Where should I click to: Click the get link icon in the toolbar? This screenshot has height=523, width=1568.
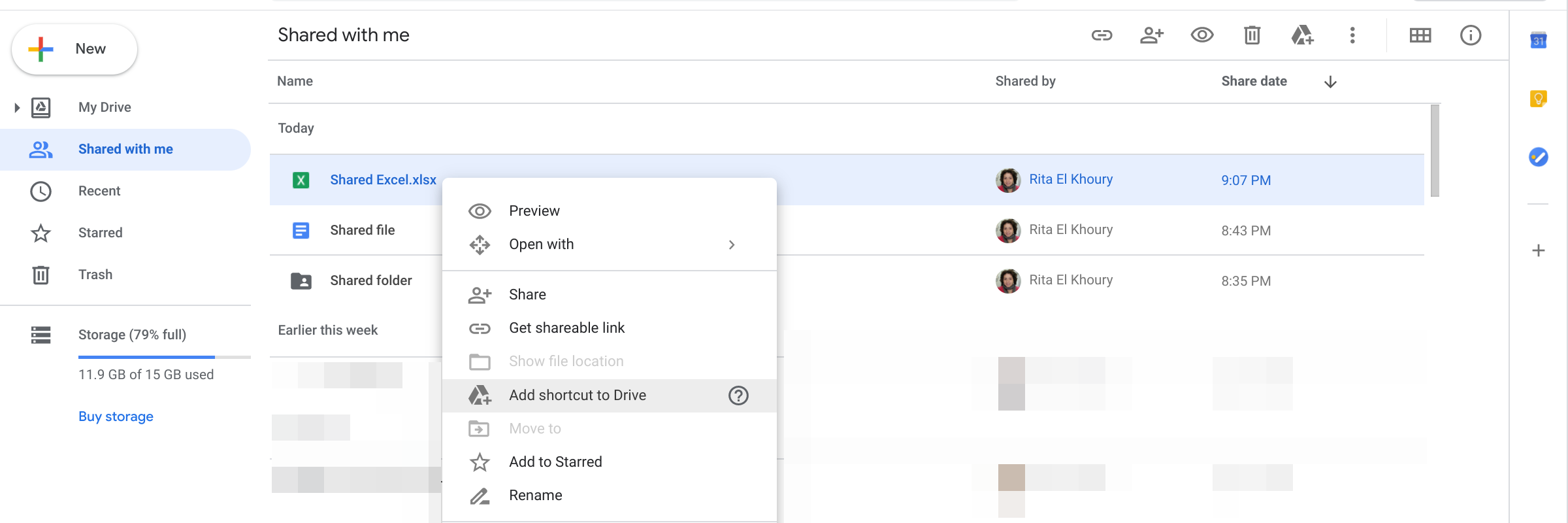(x=1102, y=35)
